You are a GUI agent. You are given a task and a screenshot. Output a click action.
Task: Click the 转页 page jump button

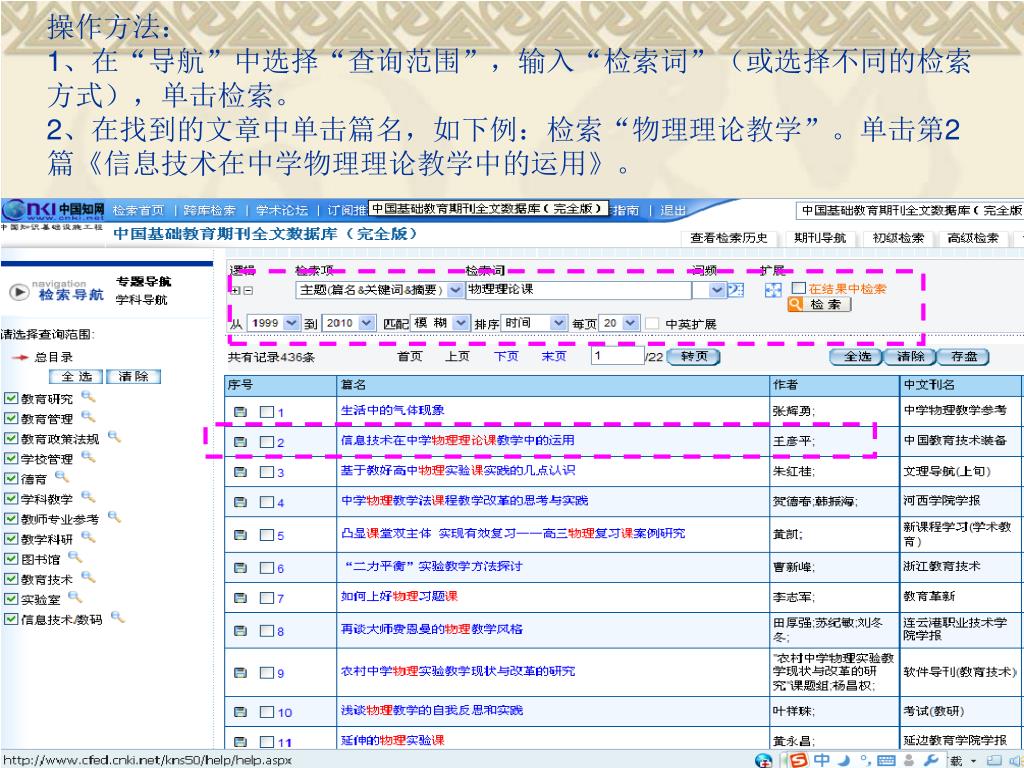(694, 357)
